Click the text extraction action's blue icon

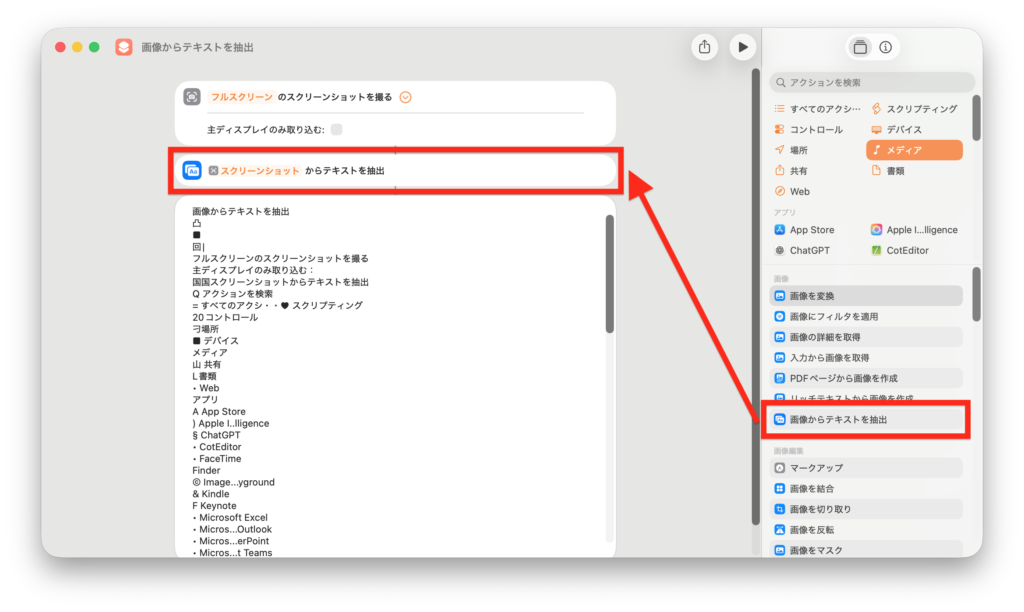point(192,171)
